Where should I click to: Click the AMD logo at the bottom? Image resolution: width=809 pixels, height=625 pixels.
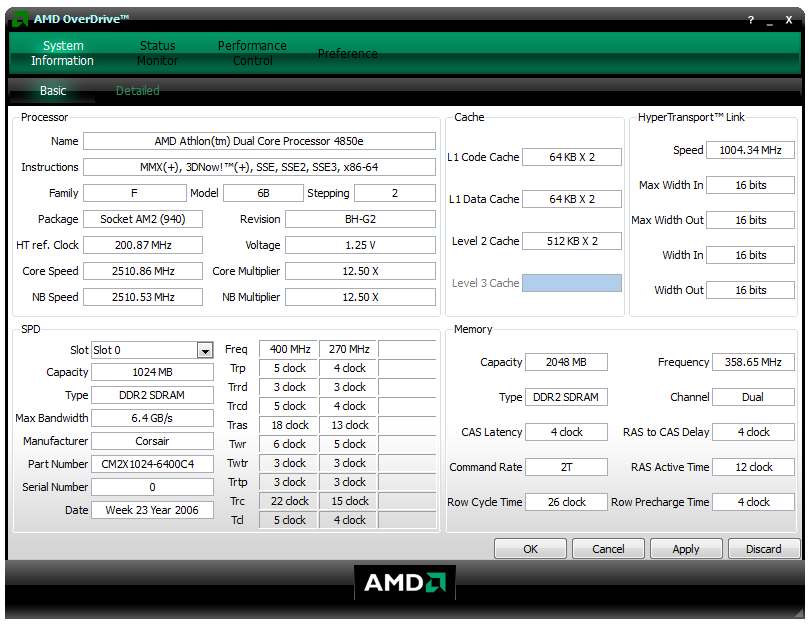[x=405, y=583]
